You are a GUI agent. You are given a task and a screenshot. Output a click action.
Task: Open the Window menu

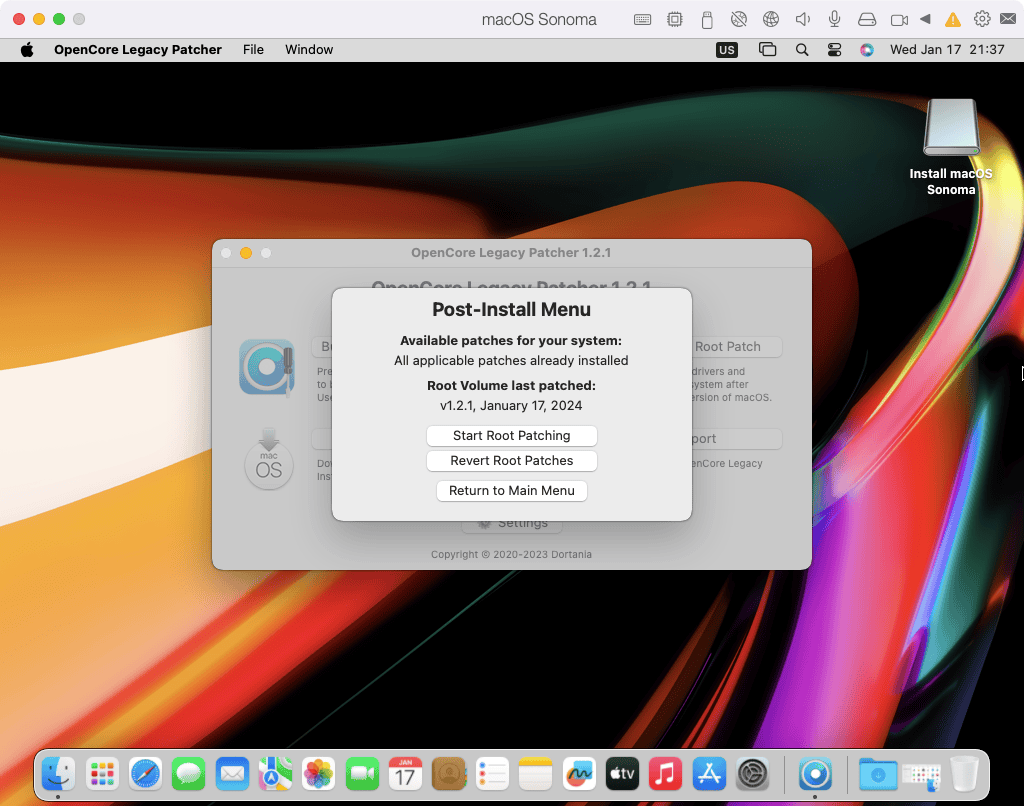[x=309, y=49]
